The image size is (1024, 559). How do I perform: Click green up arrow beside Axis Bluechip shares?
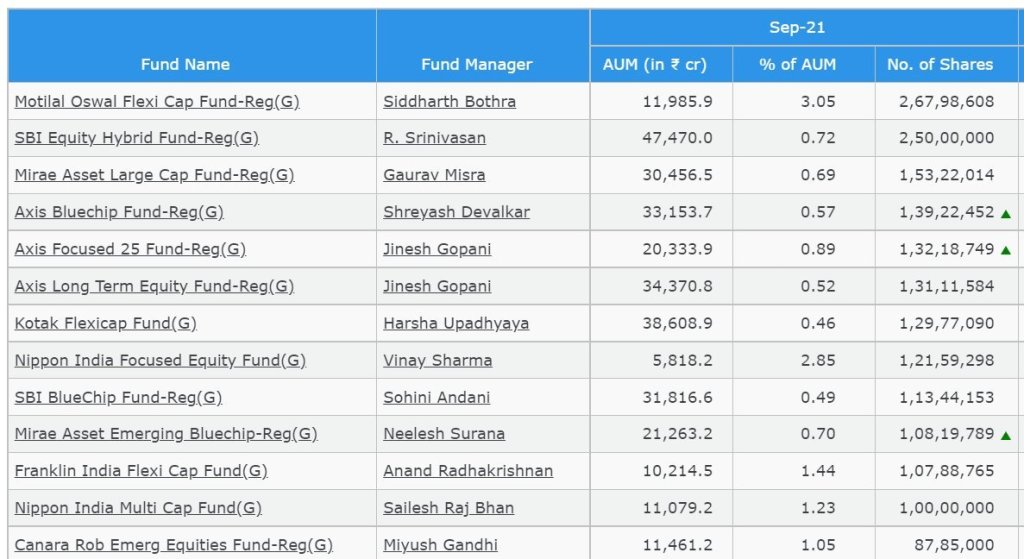1005,213
